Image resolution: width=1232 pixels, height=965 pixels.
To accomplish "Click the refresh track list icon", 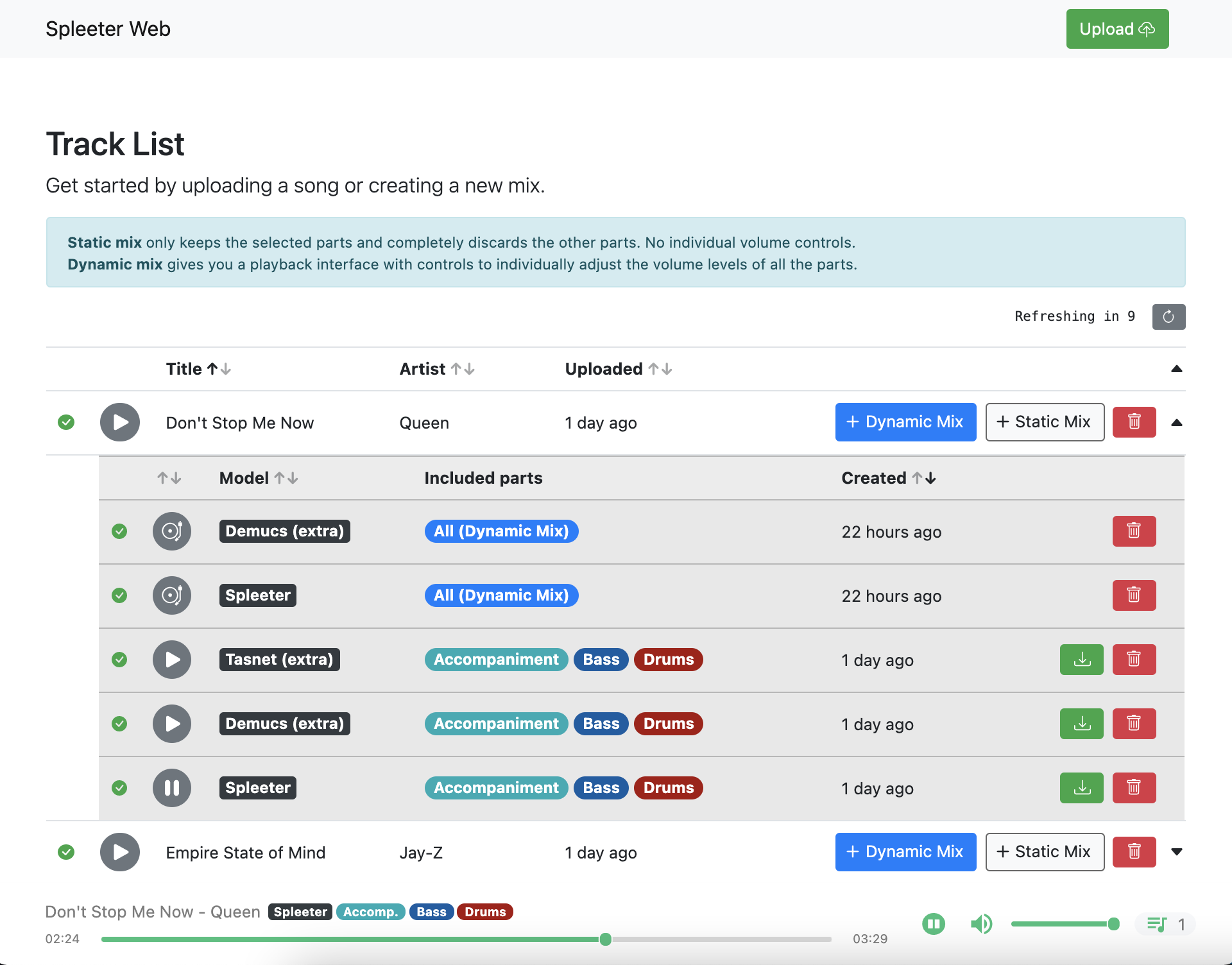I will click(x=1168, y=316).
